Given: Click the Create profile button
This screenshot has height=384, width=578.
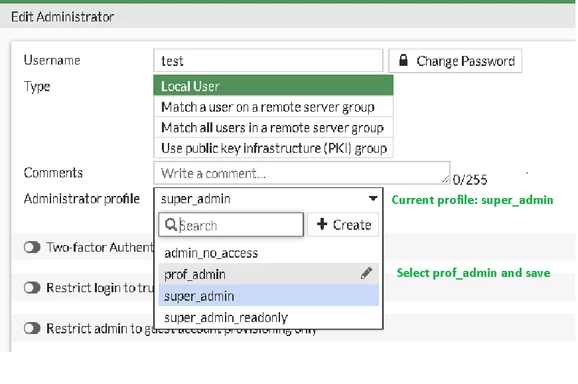Looking at the screenshot, I should [x=343, y=225].
